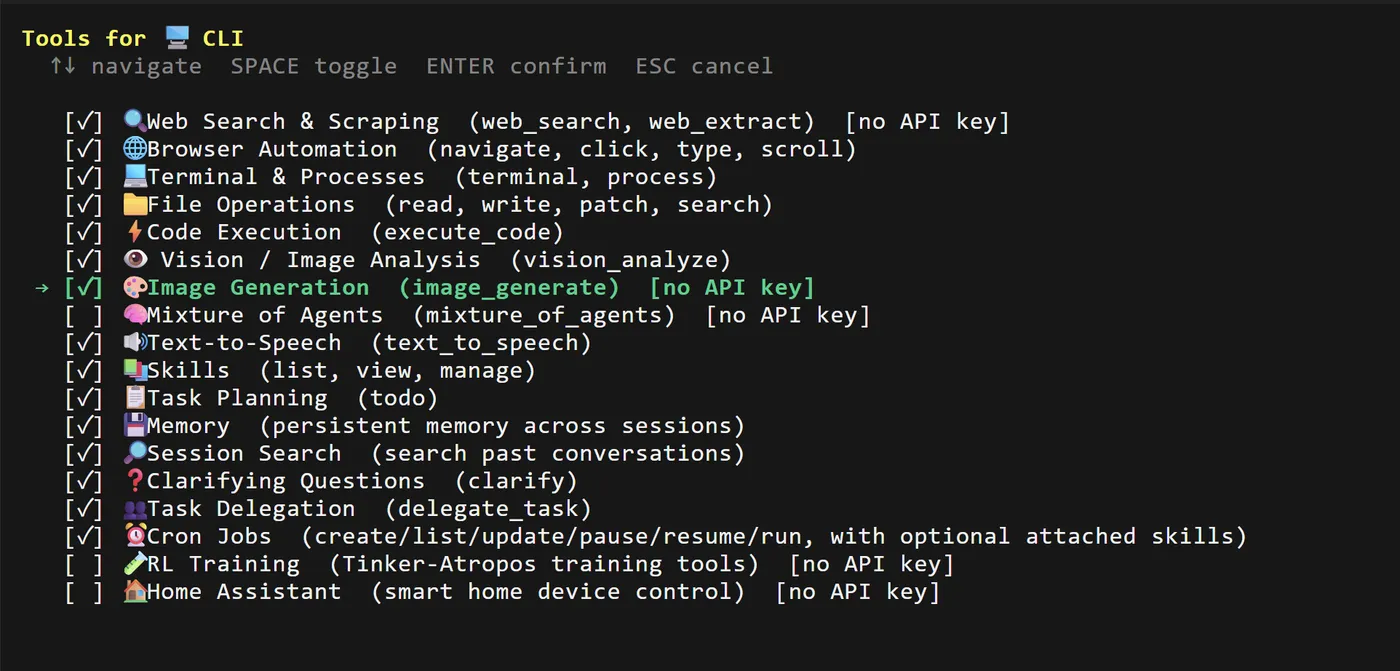The image size is (1400, 671).
Task: Click the floppy disk Memory icon
Action: click(134, 425)
